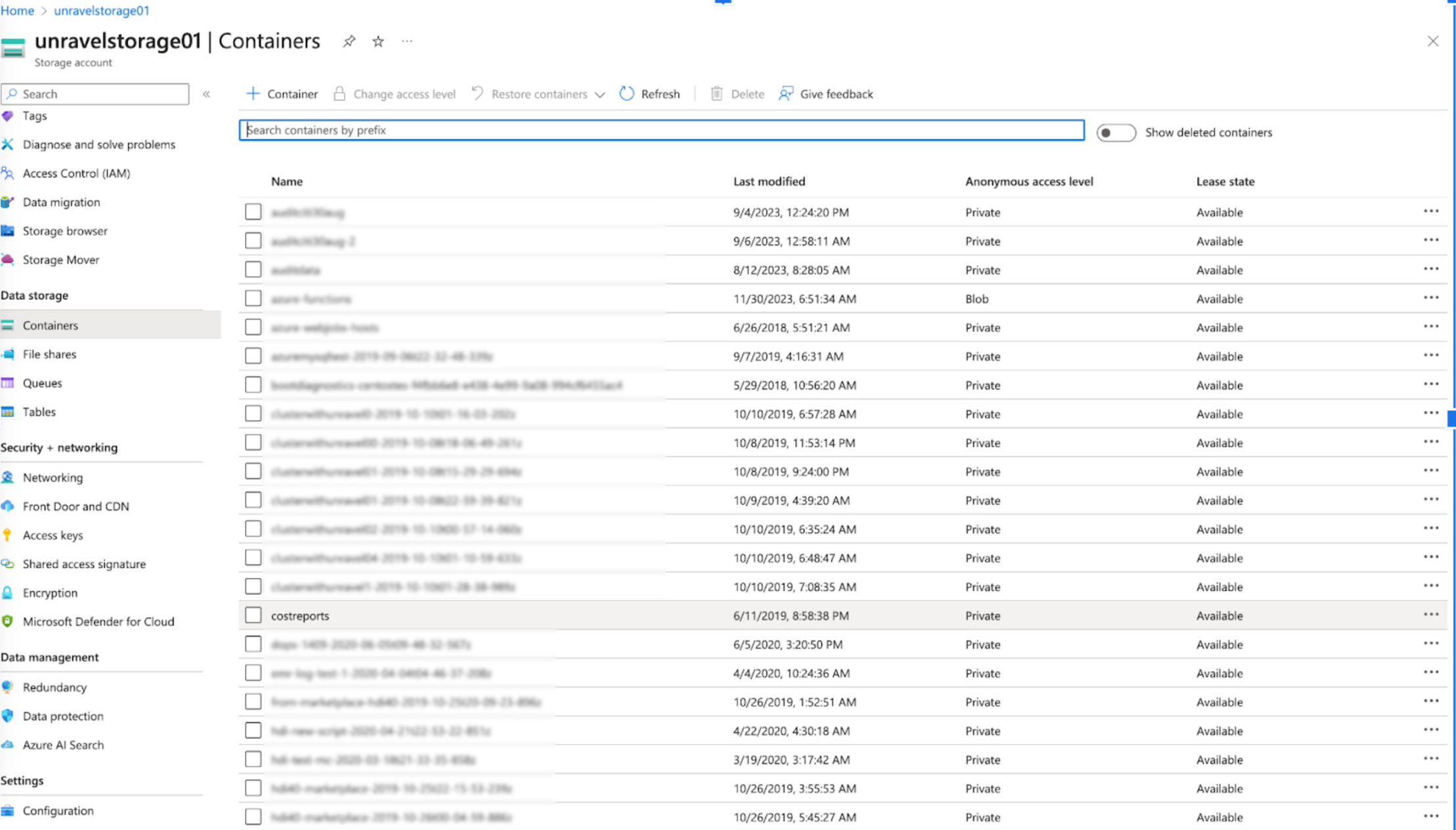Open context menu for costreports row
Screen dimensions: 1456x830
click(1431, 615)
